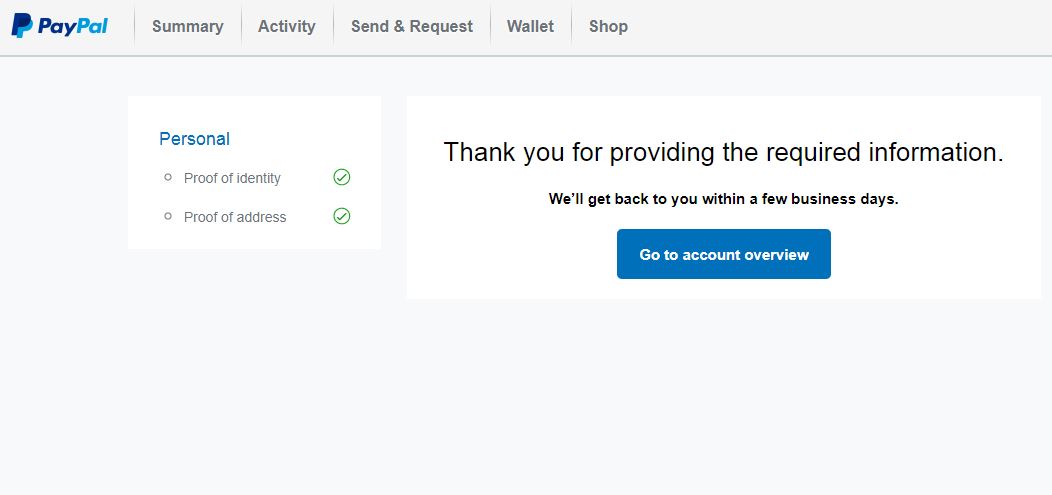
Task: Click the bullet circle before Proof of identity
Action: [168, 177]
